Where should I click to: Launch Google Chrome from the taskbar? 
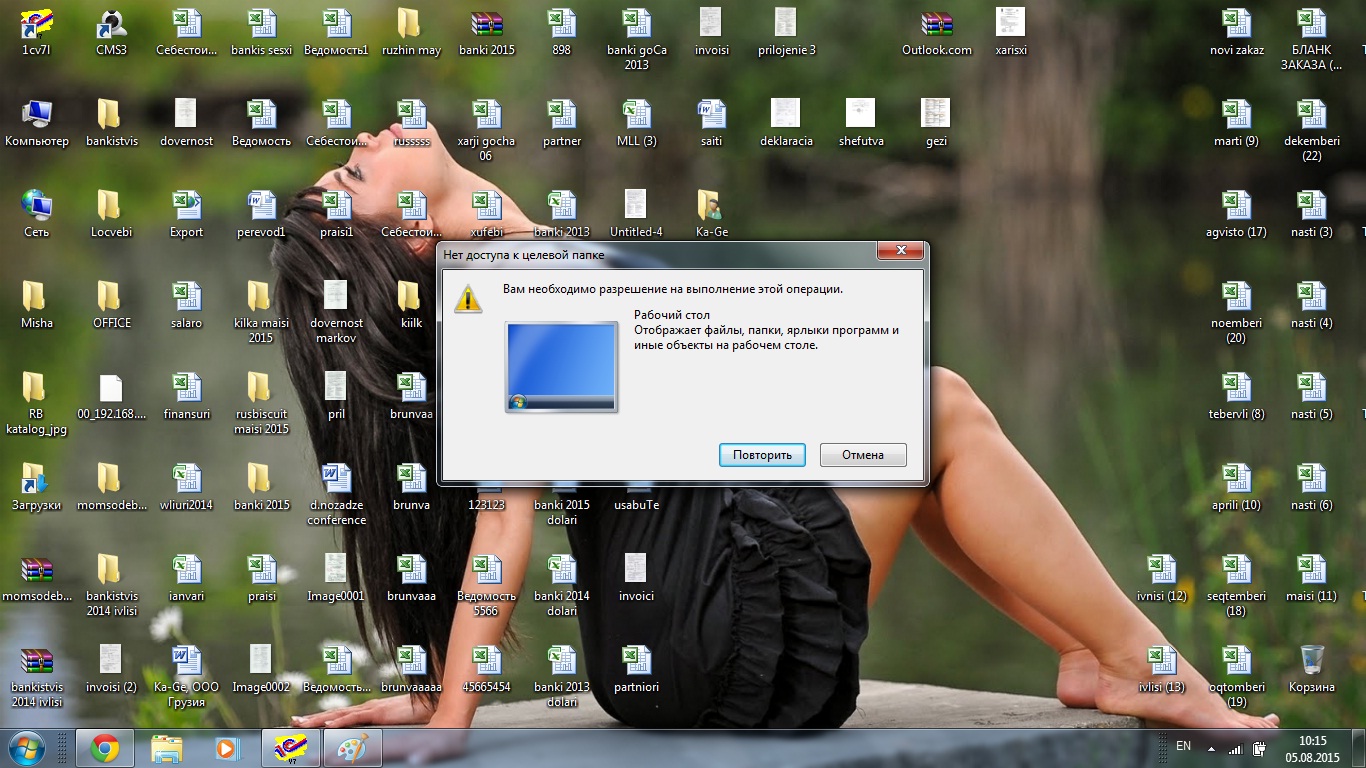click(x=105, y=748)
